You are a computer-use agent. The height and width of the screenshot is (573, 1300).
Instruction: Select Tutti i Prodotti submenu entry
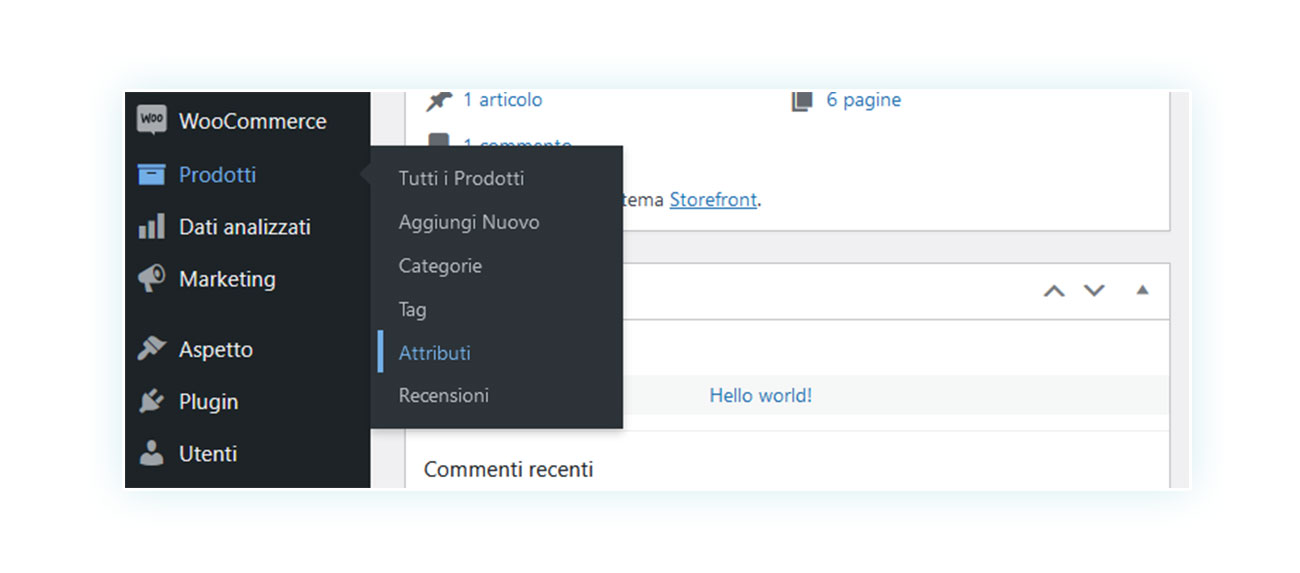pos(461,178)
